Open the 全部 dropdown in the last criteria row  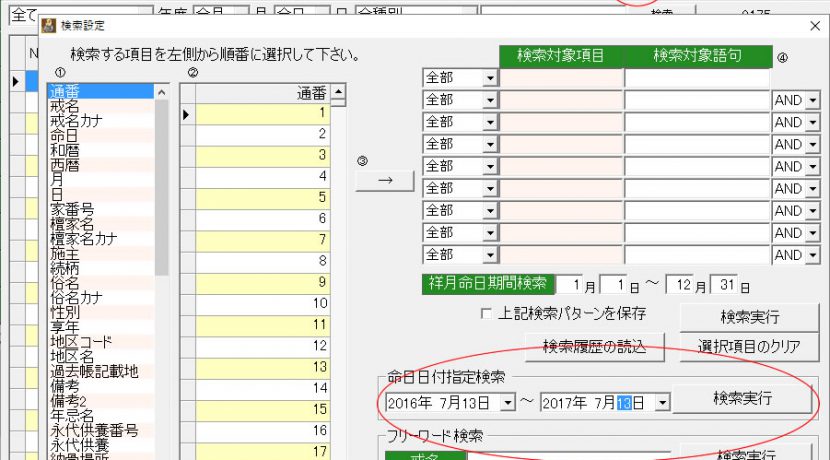(x=490, y=256)
